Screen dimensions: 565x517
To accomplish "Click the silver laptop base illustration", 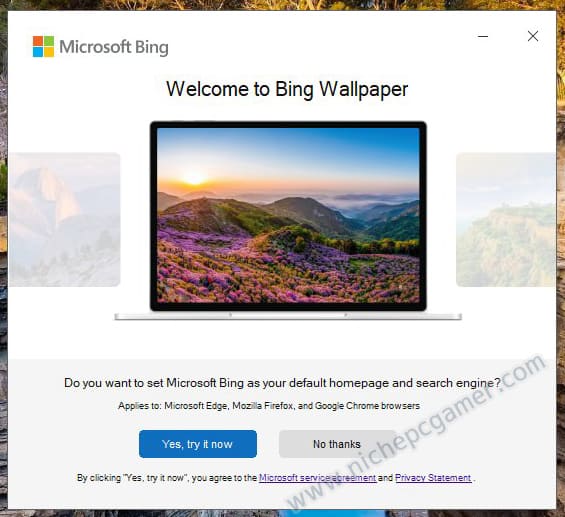I will (288, 317).
